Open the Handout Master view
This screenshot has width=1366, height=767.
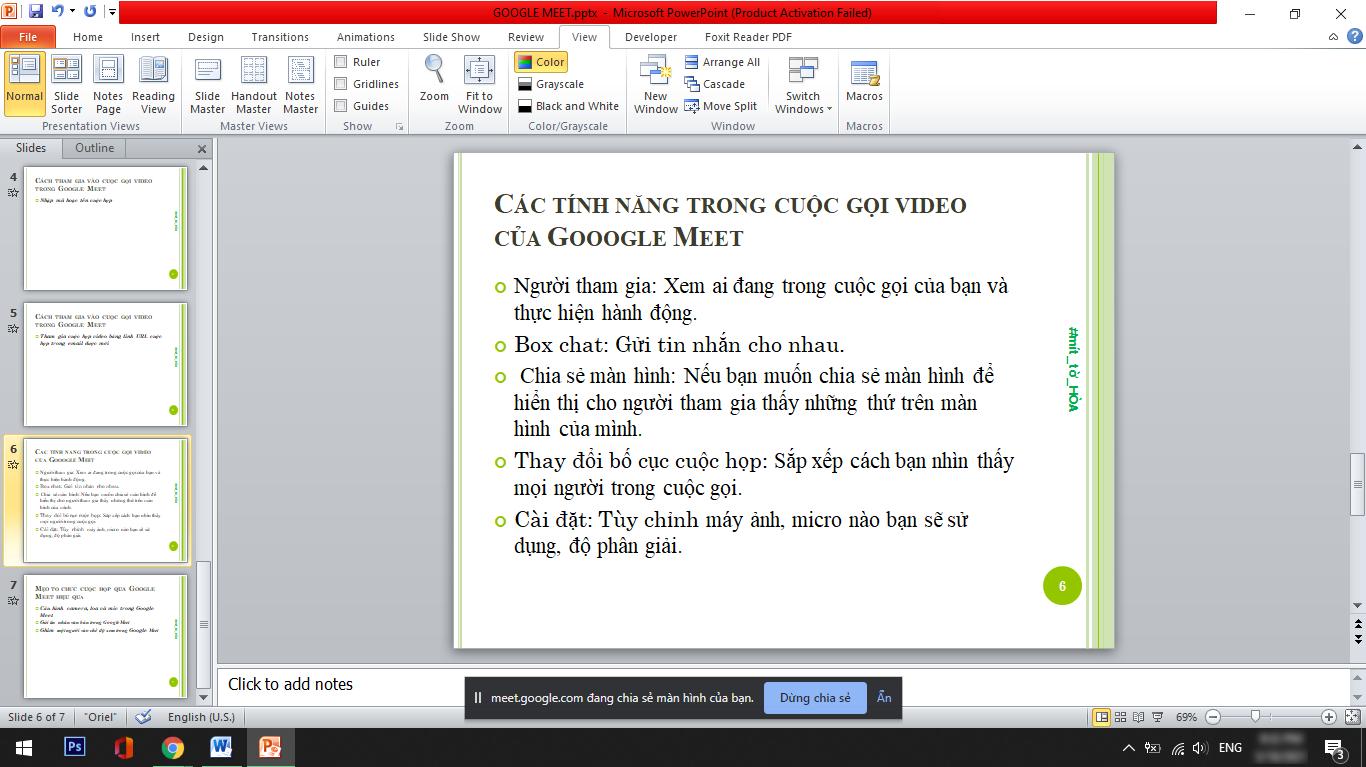tap(254, 84)
